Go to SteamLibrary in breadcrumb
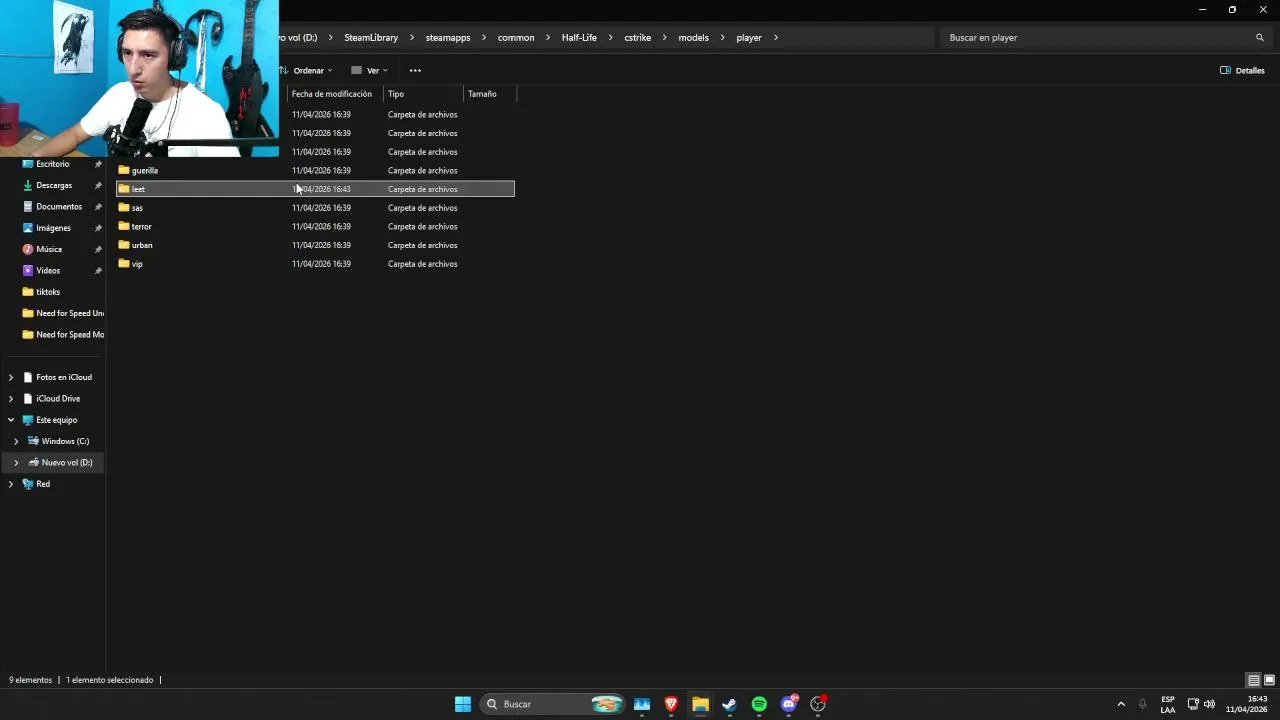 pyautogui.click(x=371, y=37)
